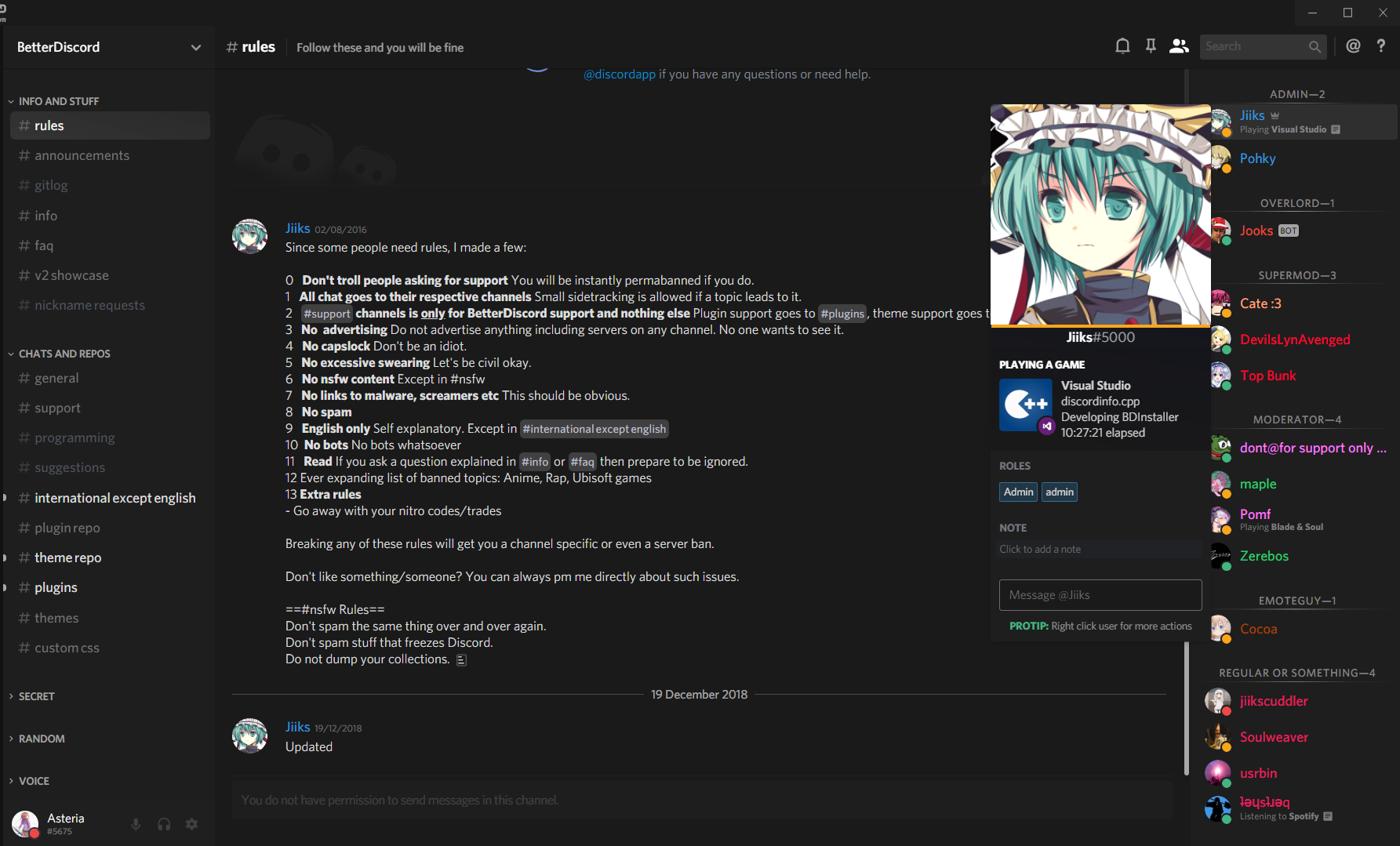Select jiikscuddler in member list
Screen dimensions: 1400x846
point(1302,701)
